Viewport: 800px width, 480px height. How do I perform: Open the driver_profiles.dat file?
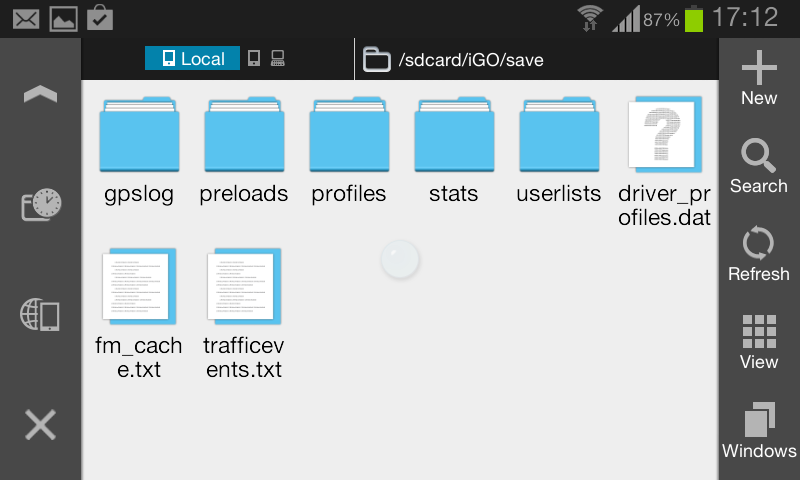(664, 150)
